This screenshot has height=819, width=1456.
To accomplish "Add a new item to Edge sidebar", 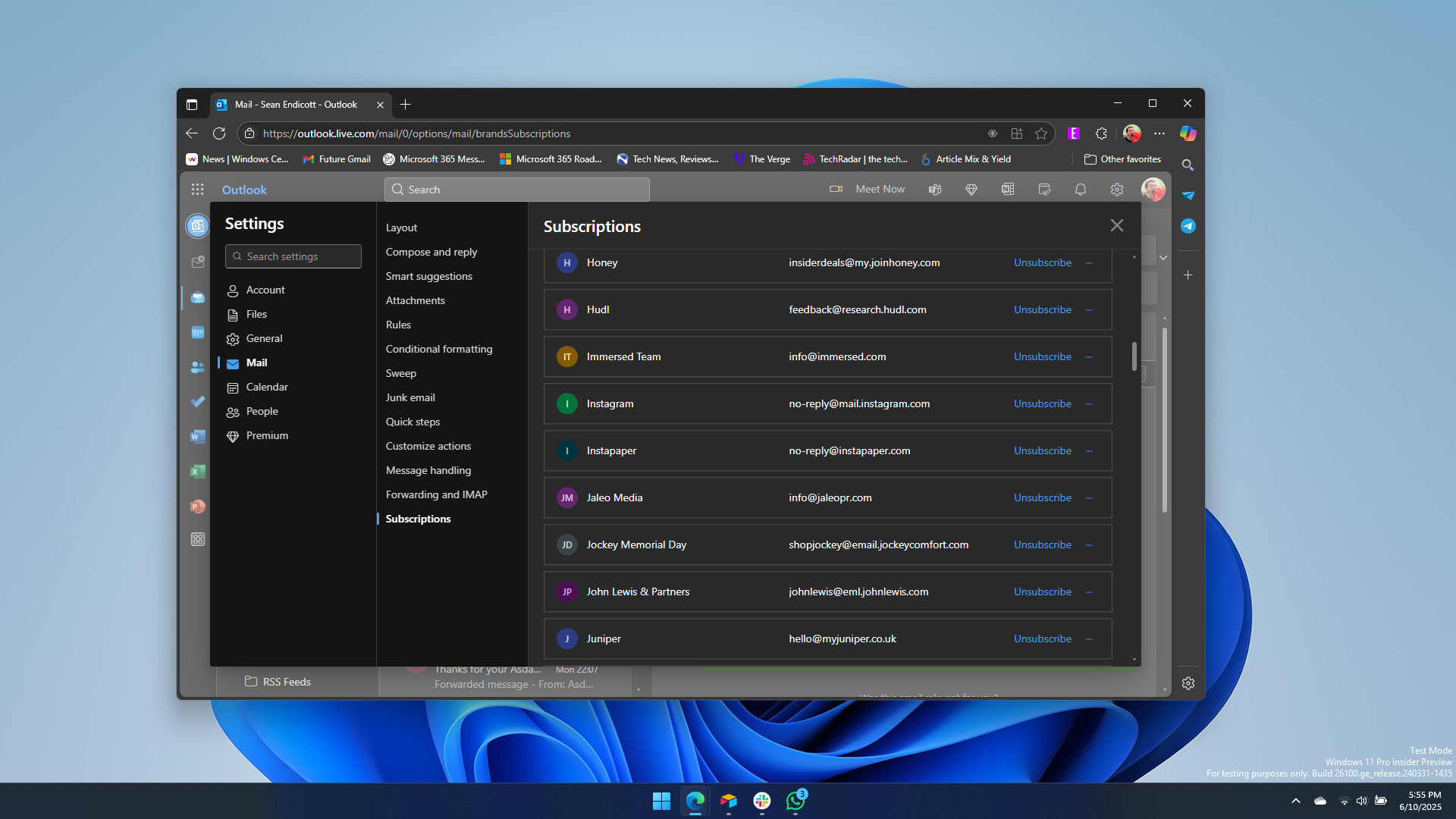I will (1188, 275).
